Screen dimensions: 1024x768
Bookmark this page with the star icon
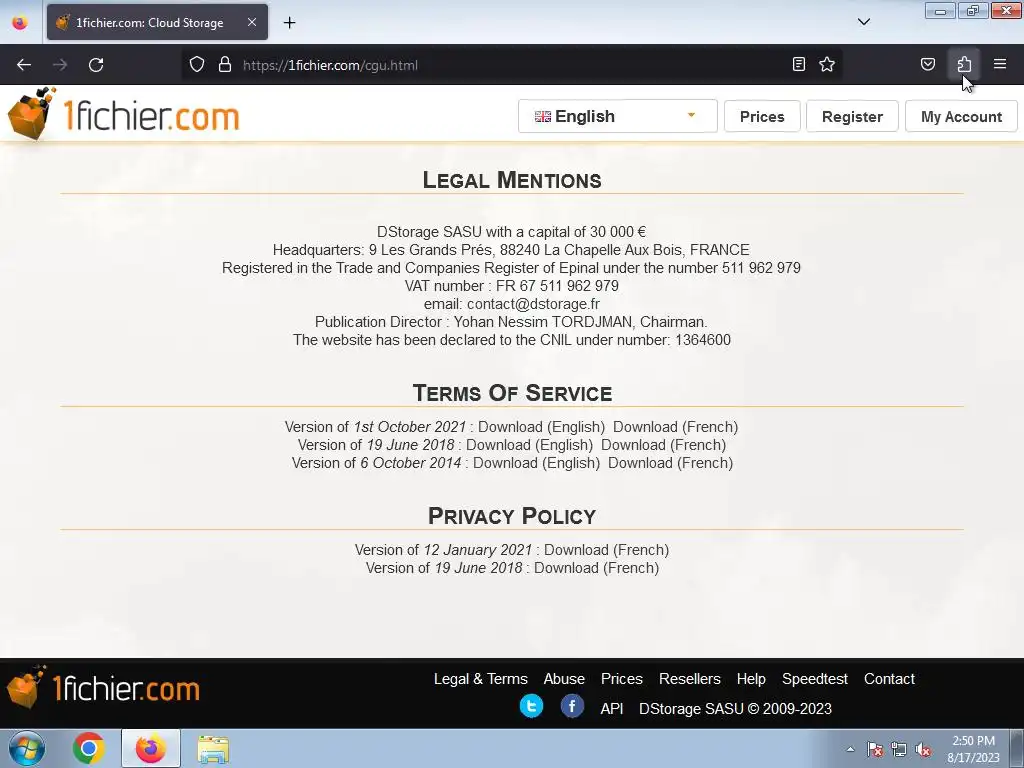coord(827,64)
